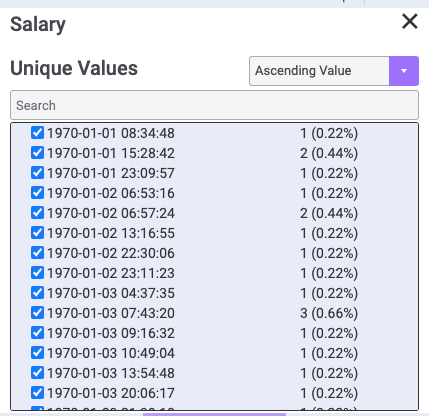Uncheck the 1970-01-03 04:37:35 checkbox
The height and width of the screenshot is (416, 429).
click(x=37, y=292)
